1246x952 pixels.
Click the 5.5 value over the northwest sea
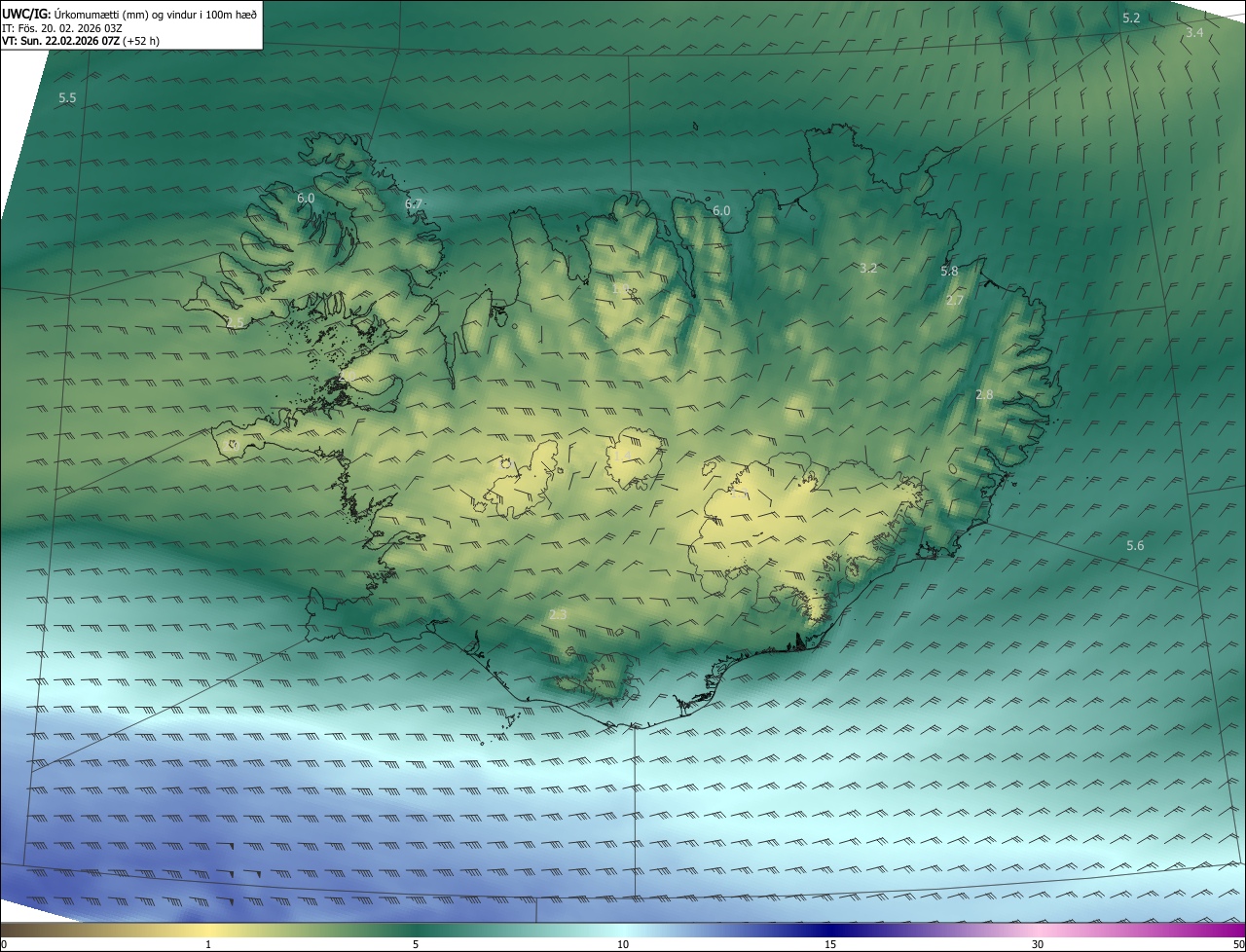click(67, 98)
